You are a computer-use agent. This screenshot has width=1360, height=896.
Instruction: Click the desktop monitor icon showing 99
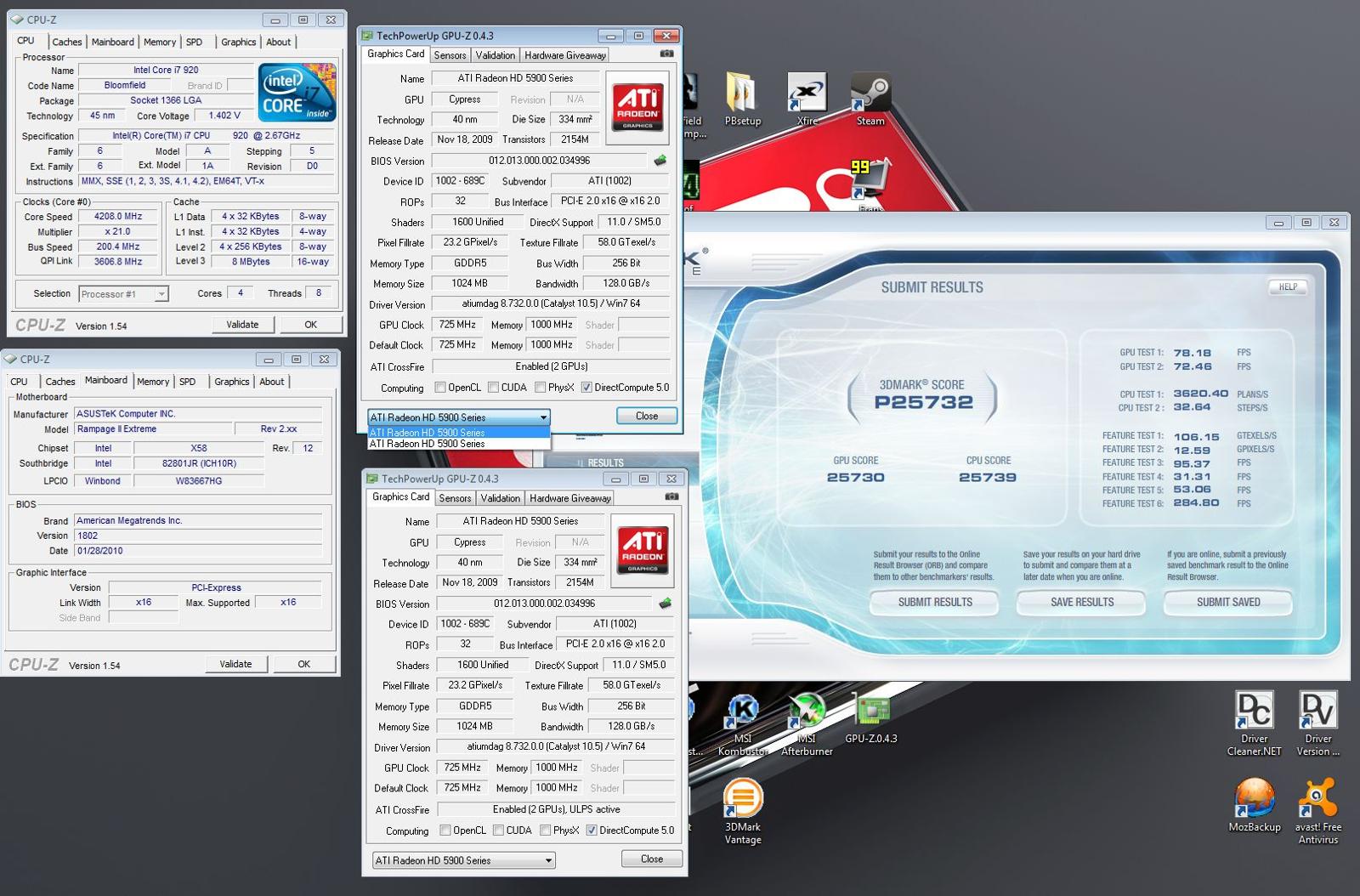tap(870, 180)
